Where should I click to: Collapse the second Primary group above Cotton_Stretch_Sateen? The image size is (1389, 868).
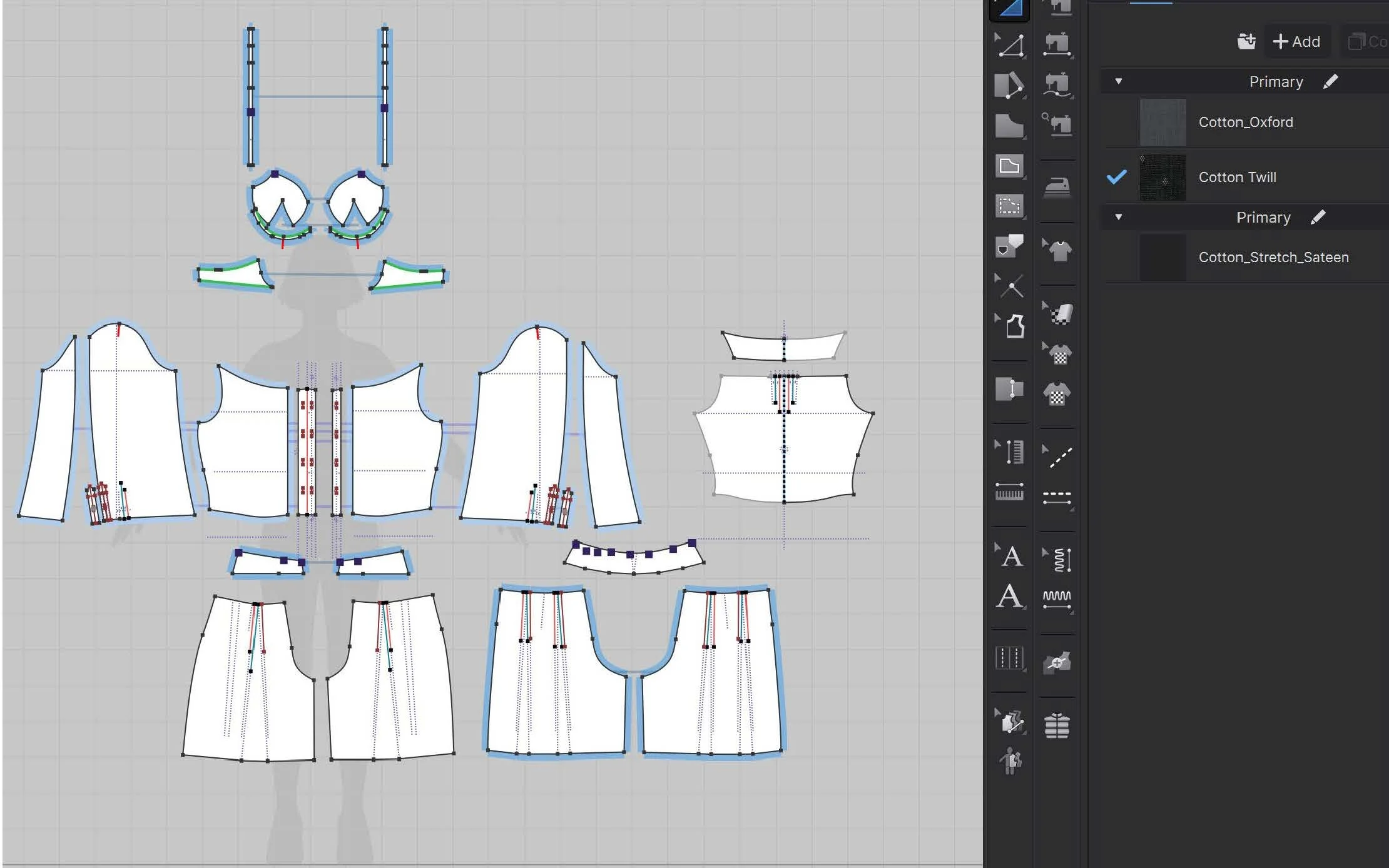pos(1119,217)
